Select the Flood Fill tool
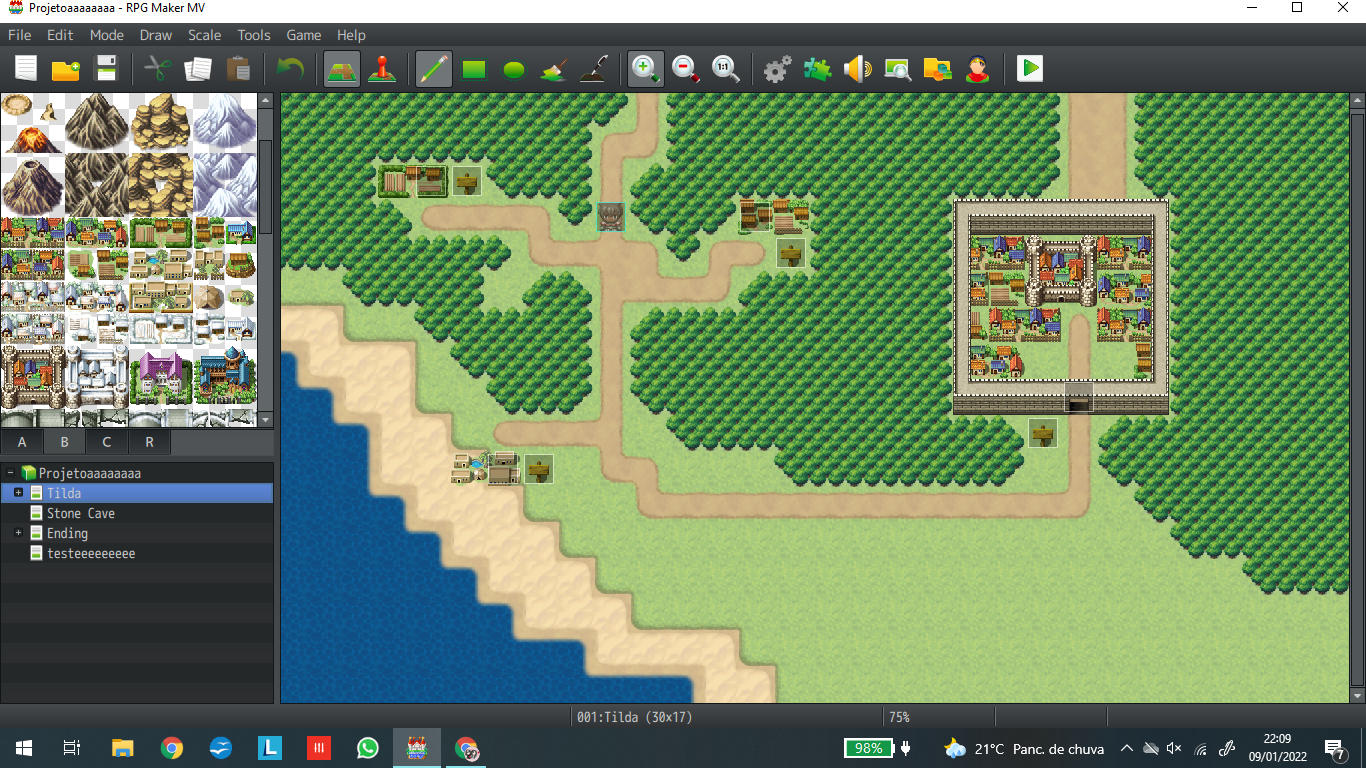The height and width of the screenshot is (768, 1366). [x=554, y=69]
